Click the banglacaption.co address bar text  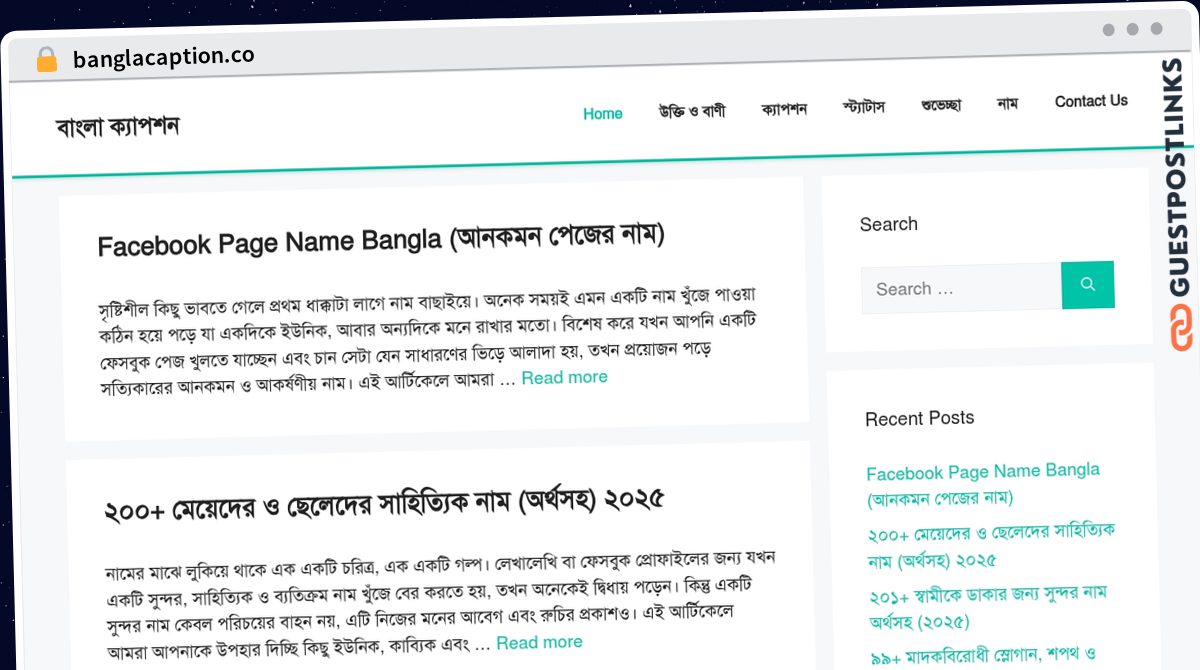[164, 57]
